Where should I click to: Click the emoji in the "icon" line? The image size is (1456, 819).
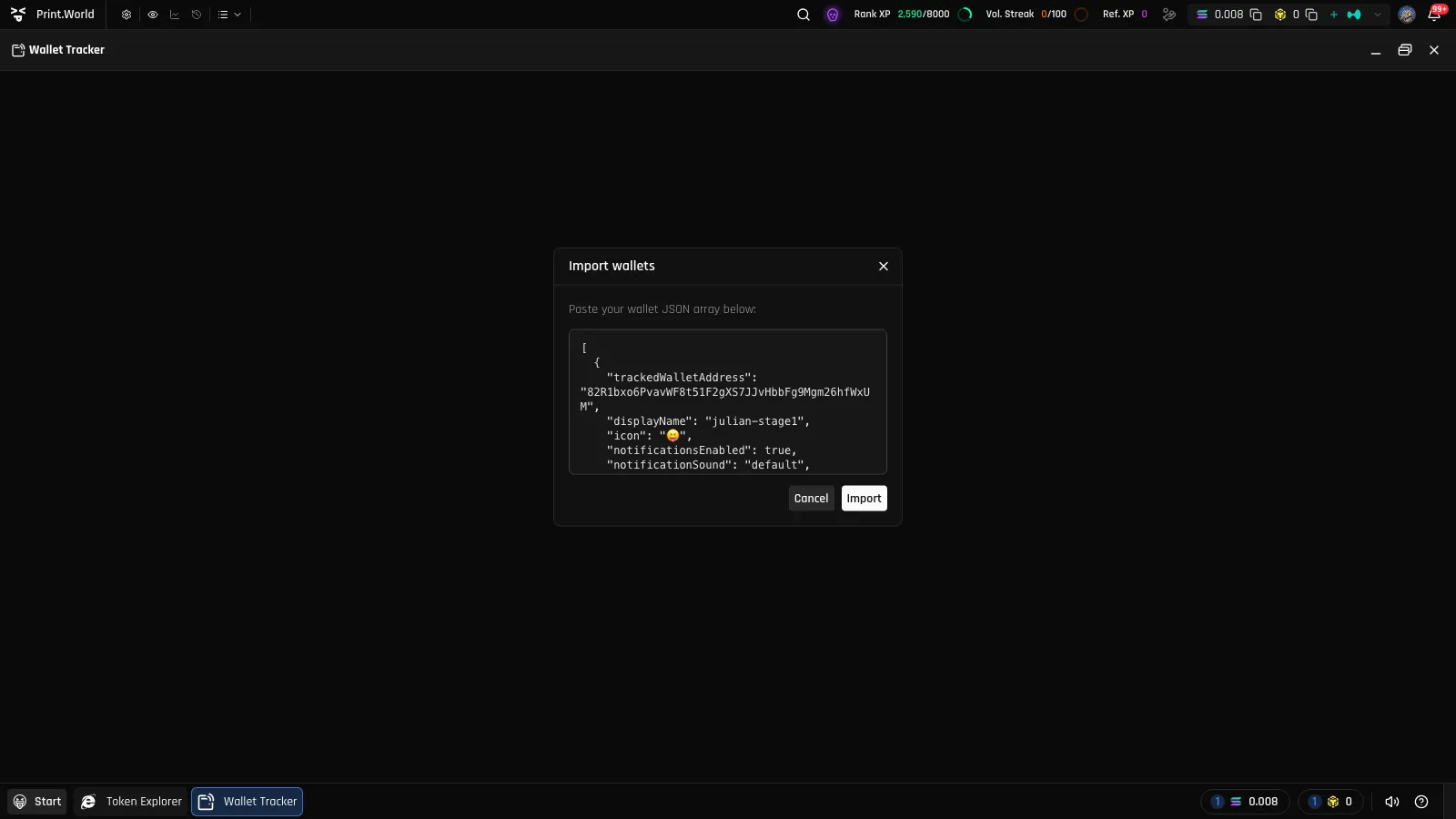pos(673,436)
